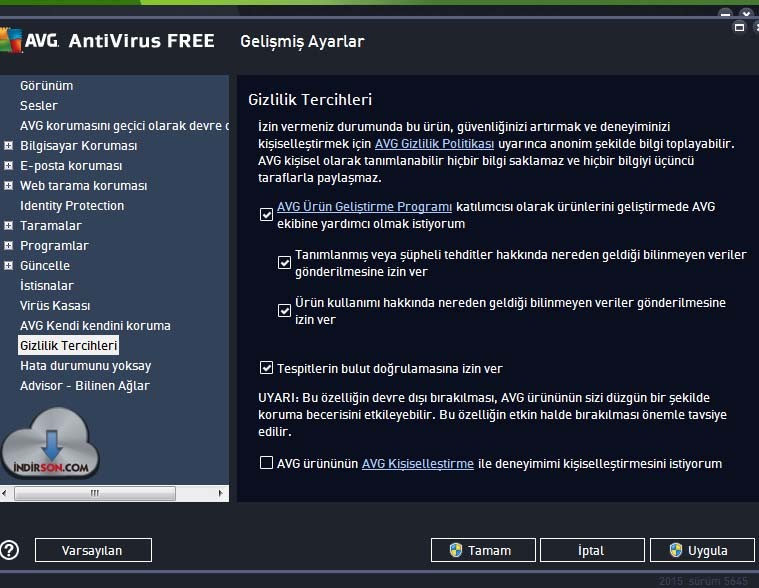Select Web tarama koruması label

click(x=83, y=186)
